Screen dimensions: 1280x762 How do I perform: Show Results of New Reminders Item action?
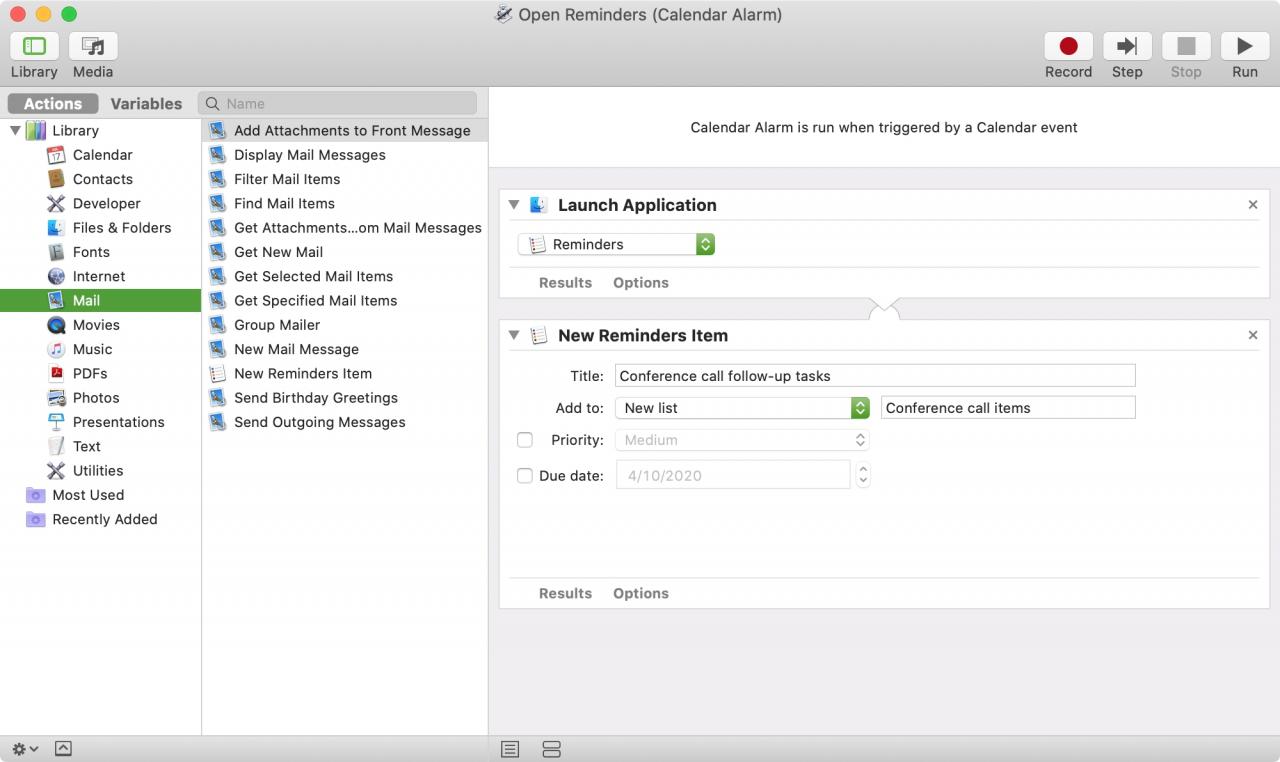coord(565,593)
